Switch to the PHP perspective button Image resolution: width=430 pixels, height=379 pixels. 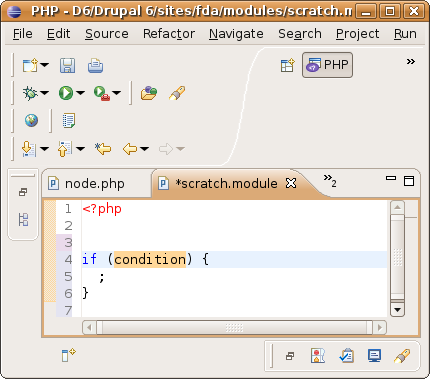[327, 65]
